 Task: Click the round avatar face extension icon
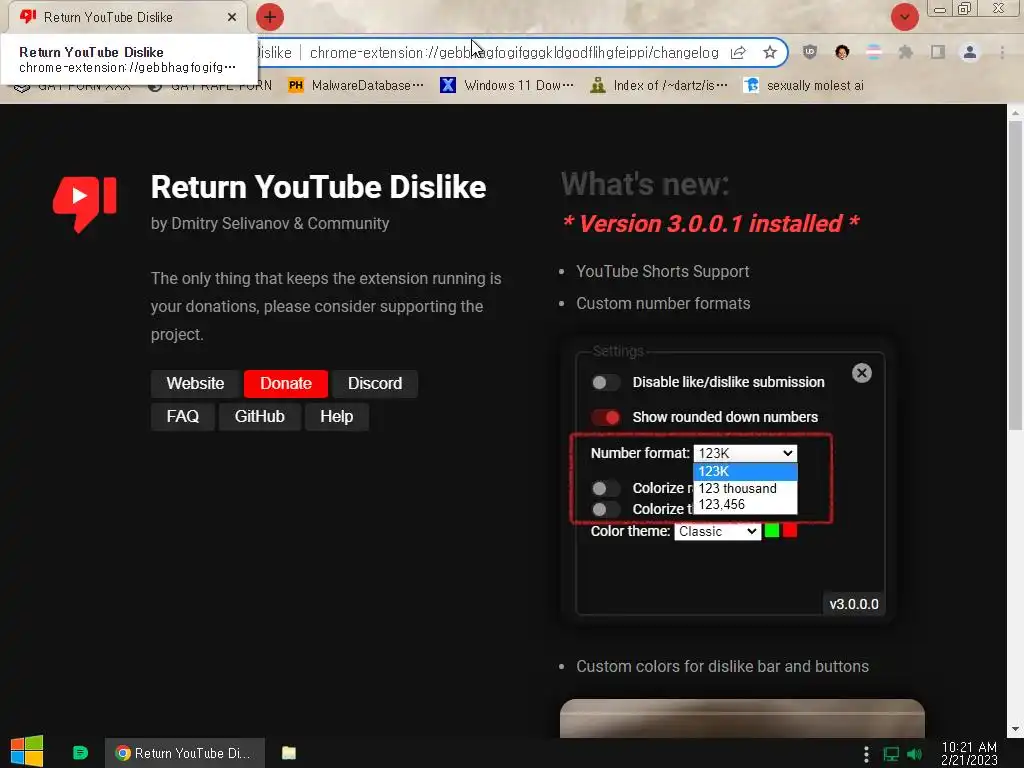point(842,52)
